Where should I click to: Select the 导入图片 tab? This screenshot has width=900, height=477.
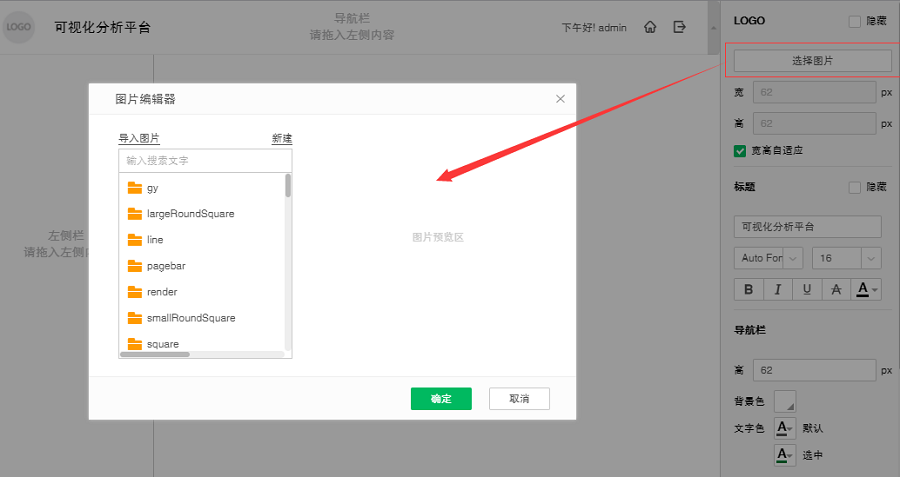(x=139, y=138)
